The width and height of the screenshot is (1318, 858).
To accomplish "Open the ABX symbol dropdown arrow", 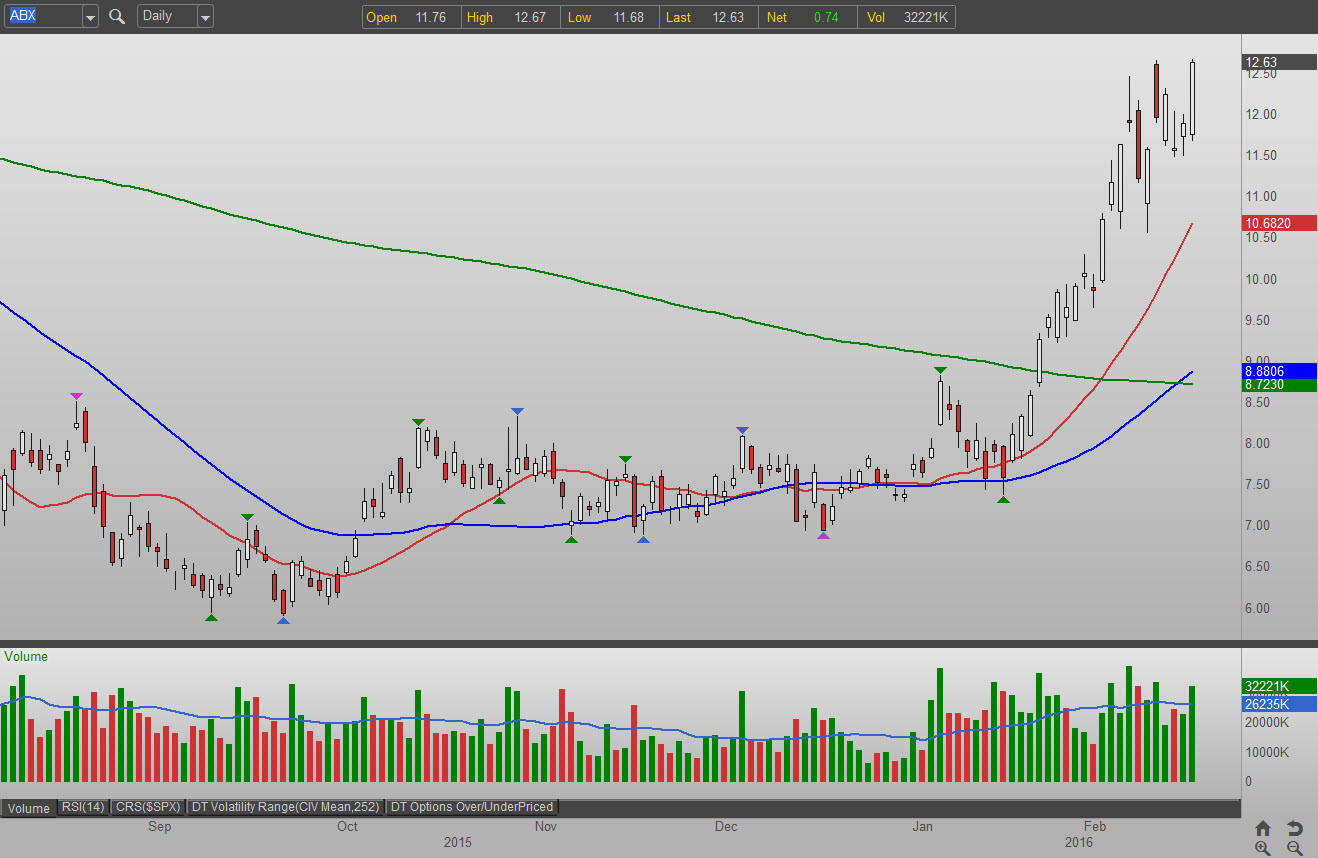I will 90,16.
